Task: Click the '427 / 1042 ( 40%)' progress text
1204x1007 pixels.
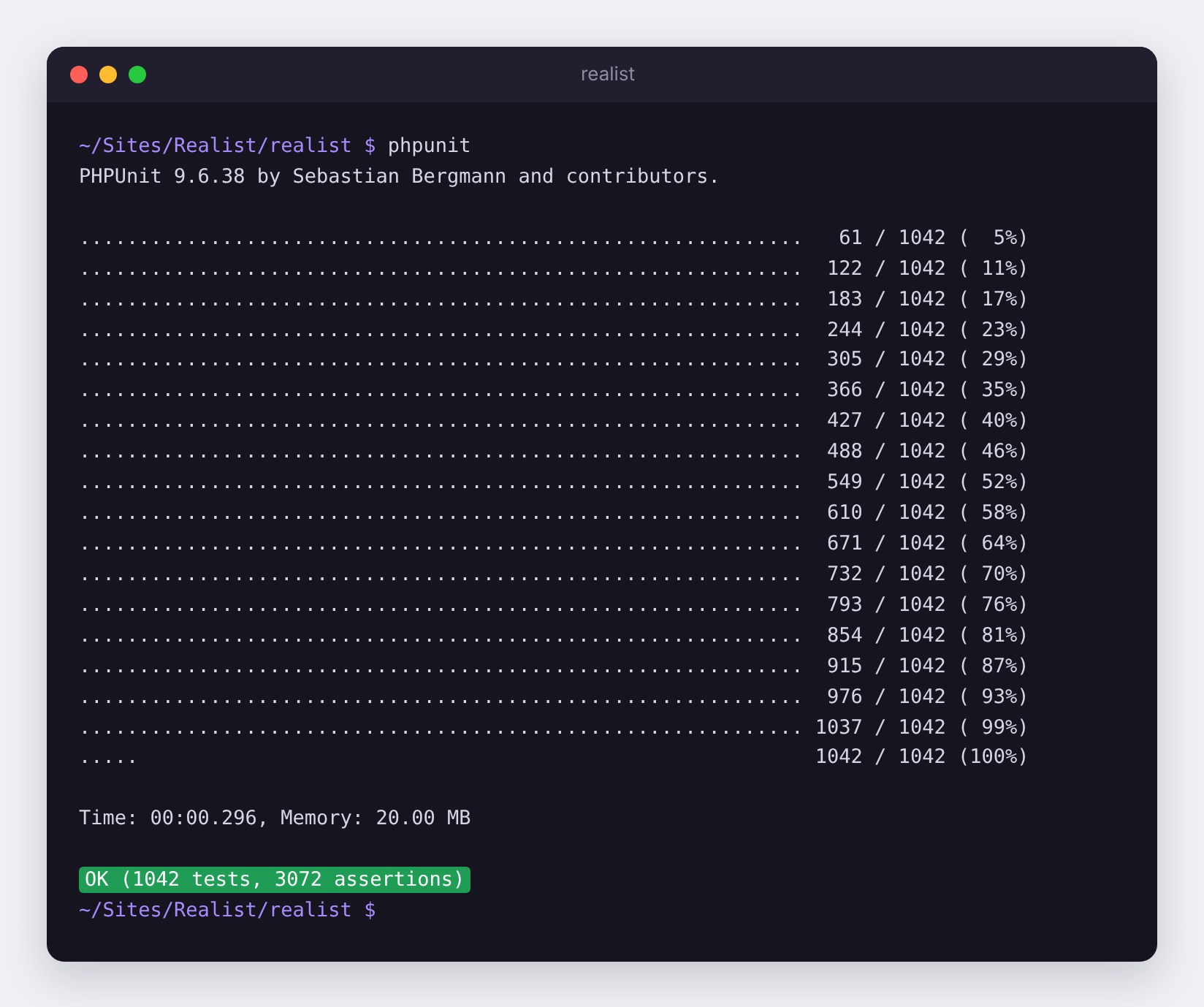Action: pyautogui.click(x=927, y=420)
